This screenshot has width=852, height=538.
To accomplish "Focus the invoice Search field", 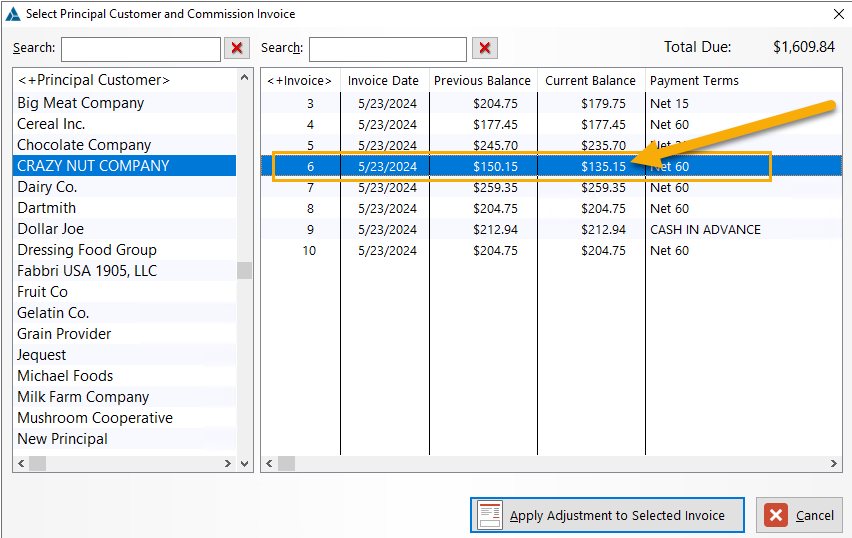I will point(388,49).
